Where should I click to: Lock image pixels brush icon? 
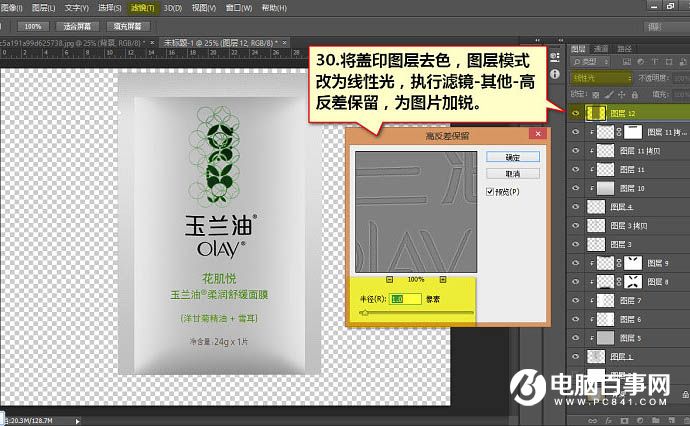point(609,94)
